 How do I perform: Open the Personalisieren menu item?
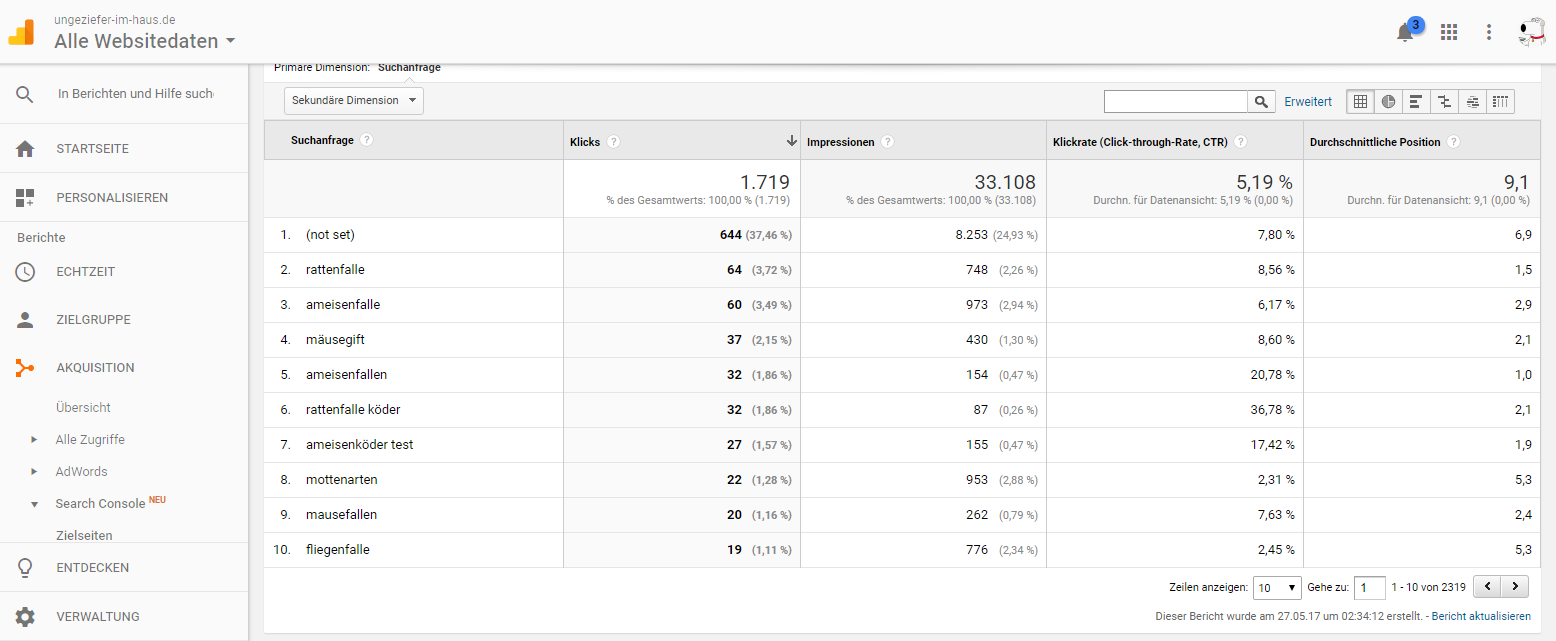point(112,198)
